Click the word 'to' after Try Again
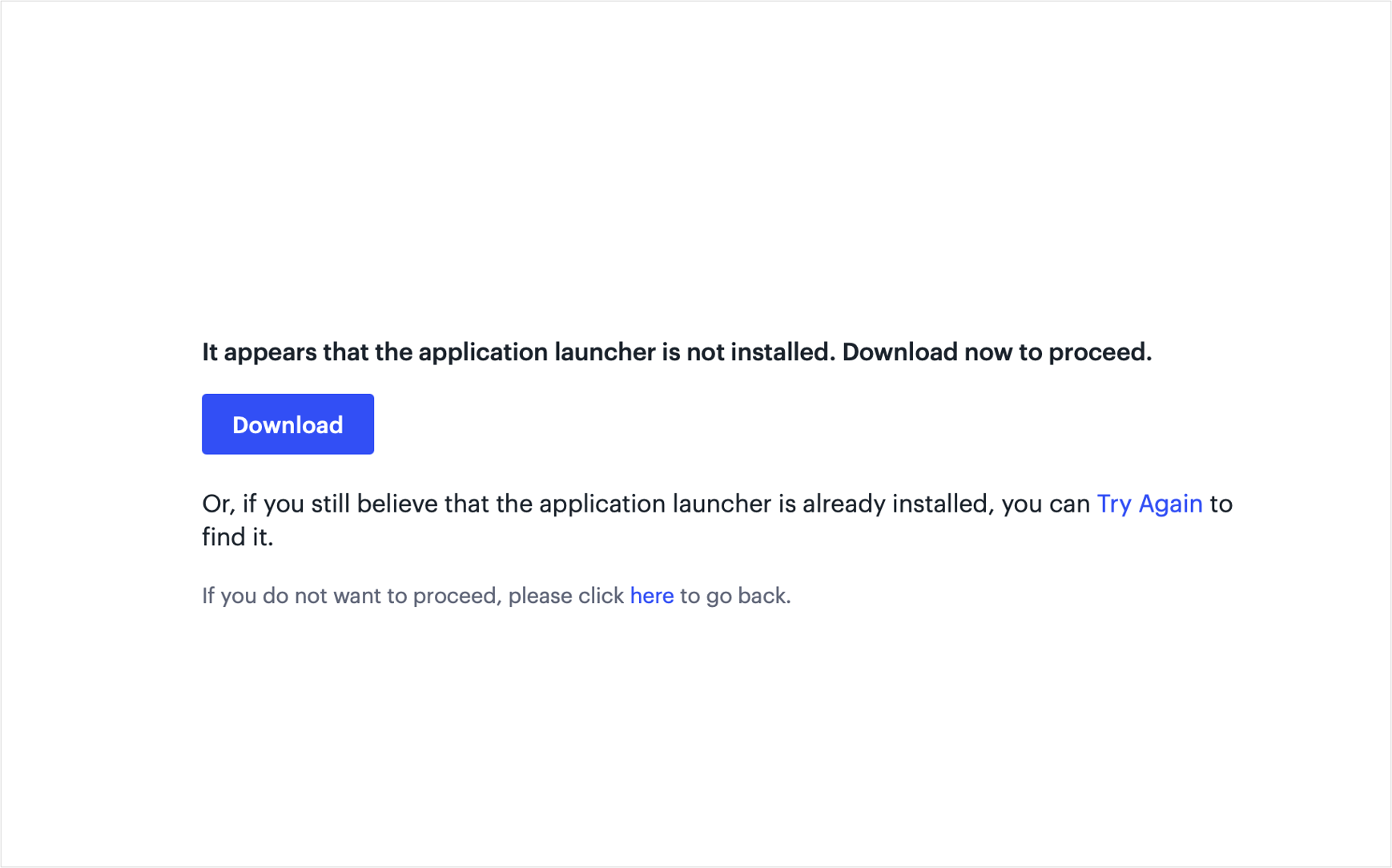 pyautogui.click(x=1221, y=504)
